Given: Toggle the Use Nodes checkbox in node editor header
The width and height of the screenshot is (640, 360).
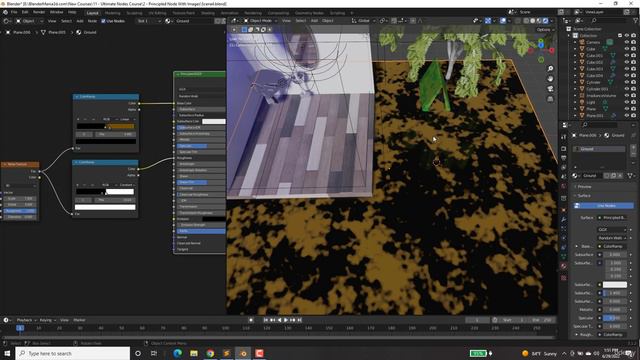Looking at the screenshot, I should 103,21.
